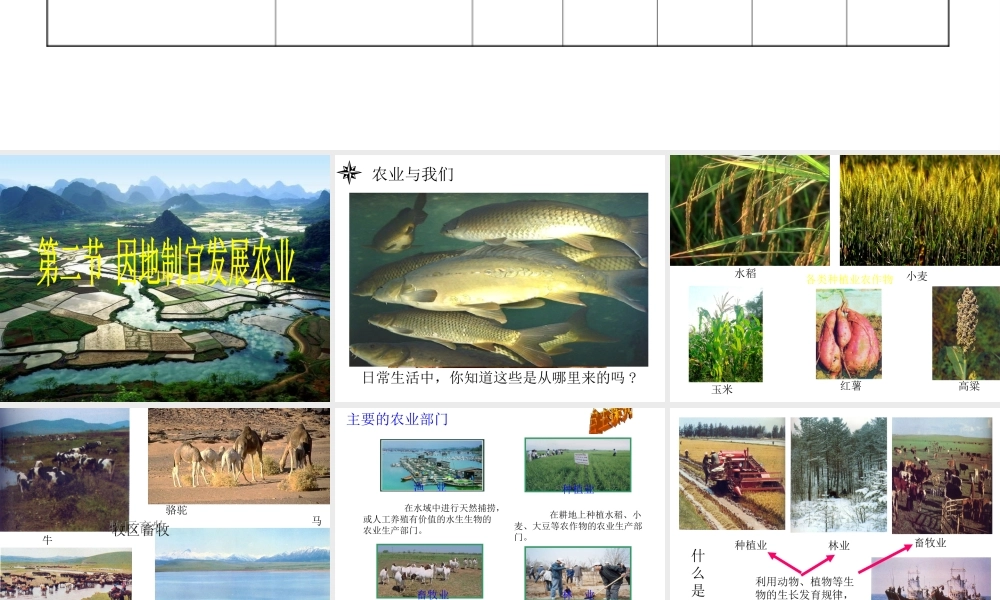
Task: Select the compass star icon beside 农业与我们
Action: click(349, 173)
